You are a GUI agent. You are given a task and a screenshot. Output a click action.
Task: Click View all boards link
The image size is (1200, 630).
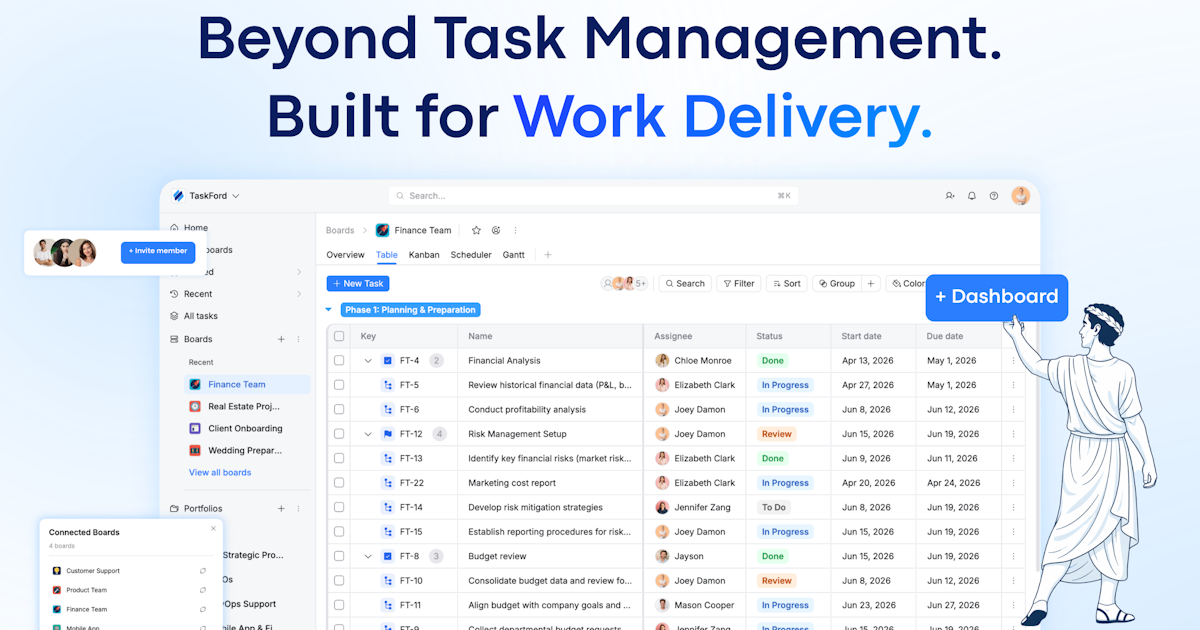(x=220, y=472)
